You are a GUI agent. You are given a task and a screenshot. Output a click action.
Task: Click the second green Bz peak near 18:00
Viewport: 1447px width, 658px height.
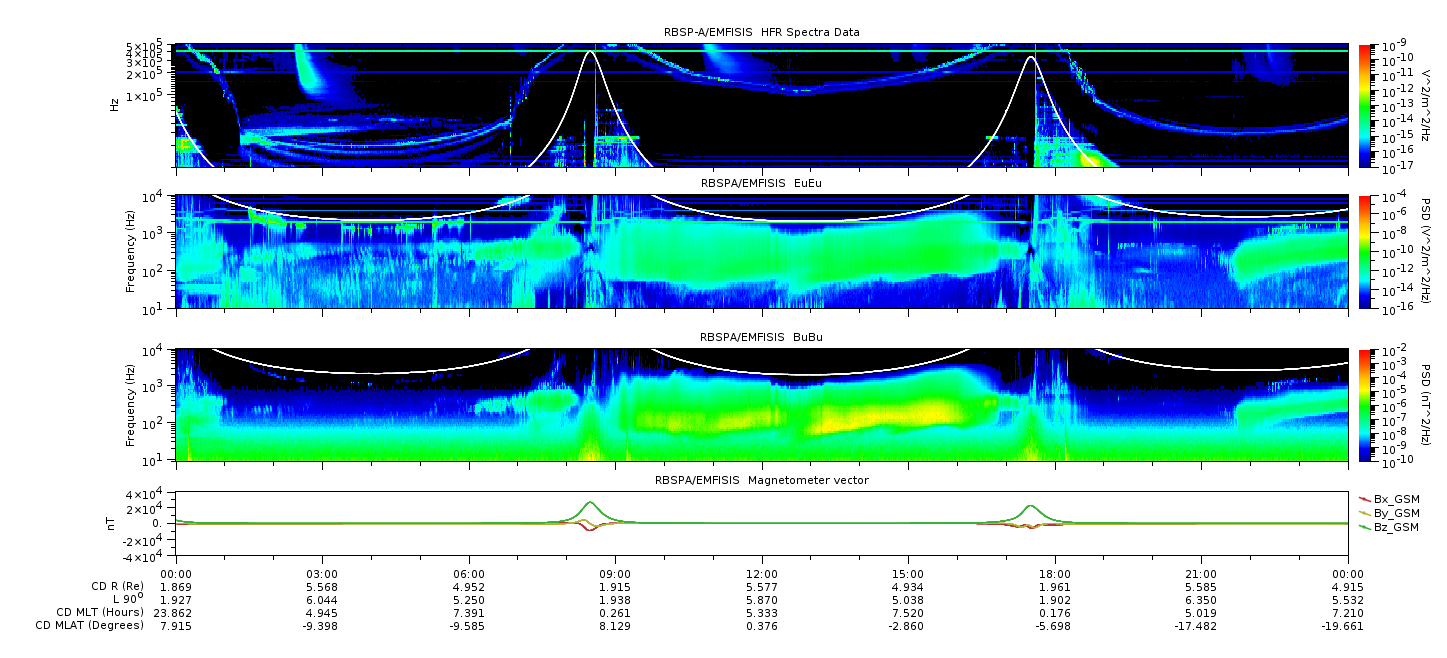tap(1030, 506)
